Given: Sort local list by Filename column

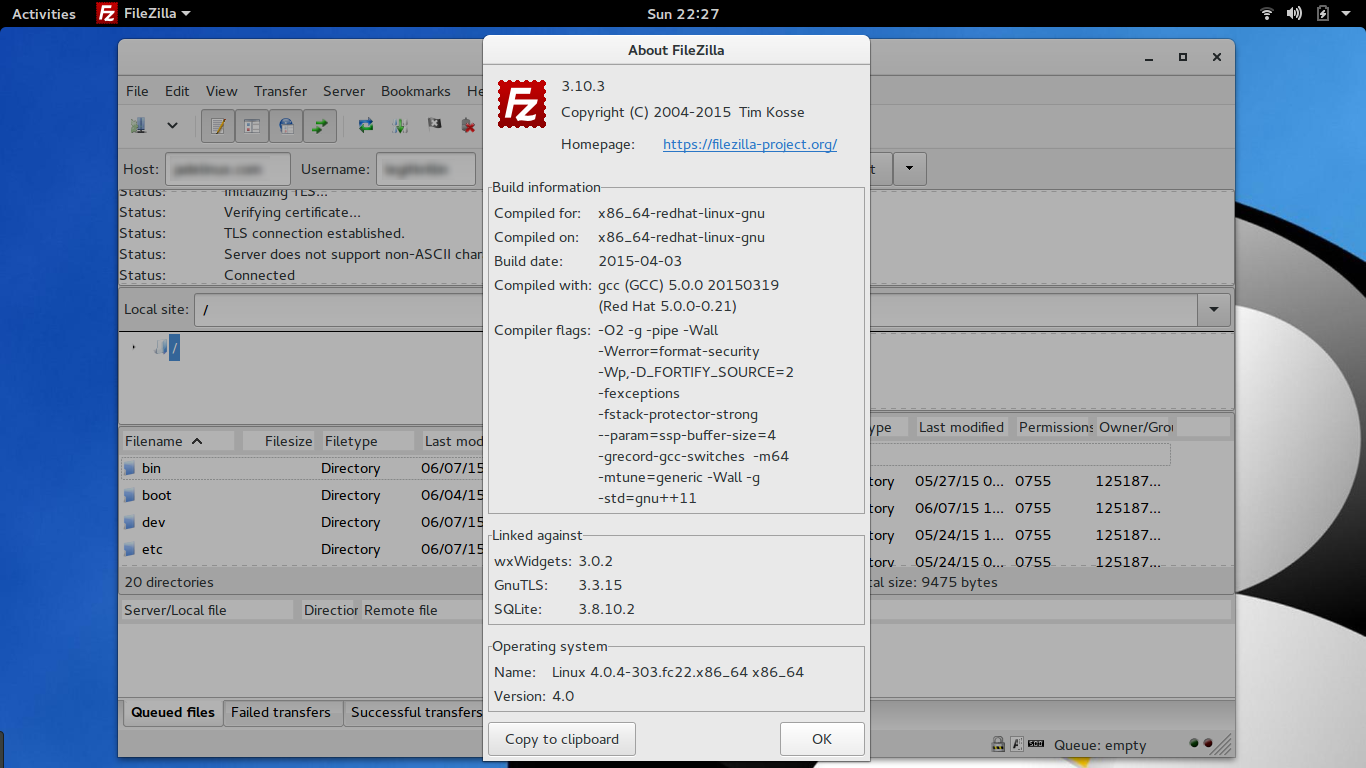Looking at the screenshot, I should tap(177, 441).
